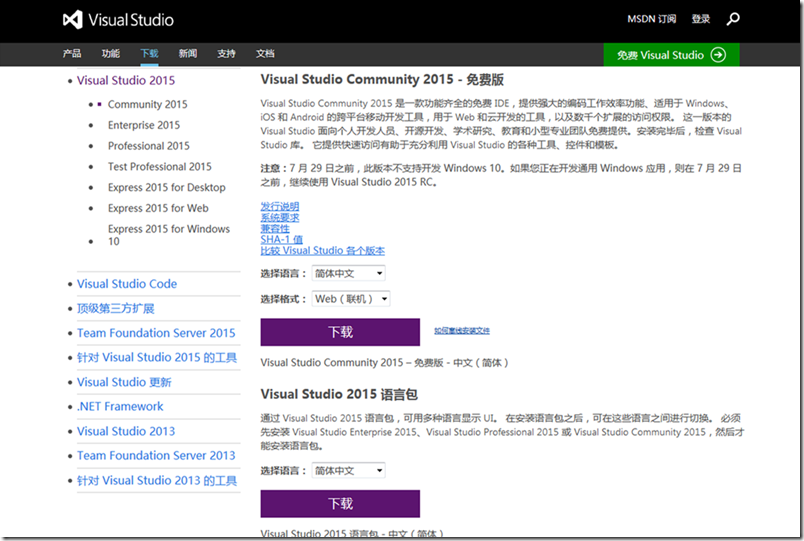
Task: Open the search magnifier icon
Action: click(x=733, y=19)
